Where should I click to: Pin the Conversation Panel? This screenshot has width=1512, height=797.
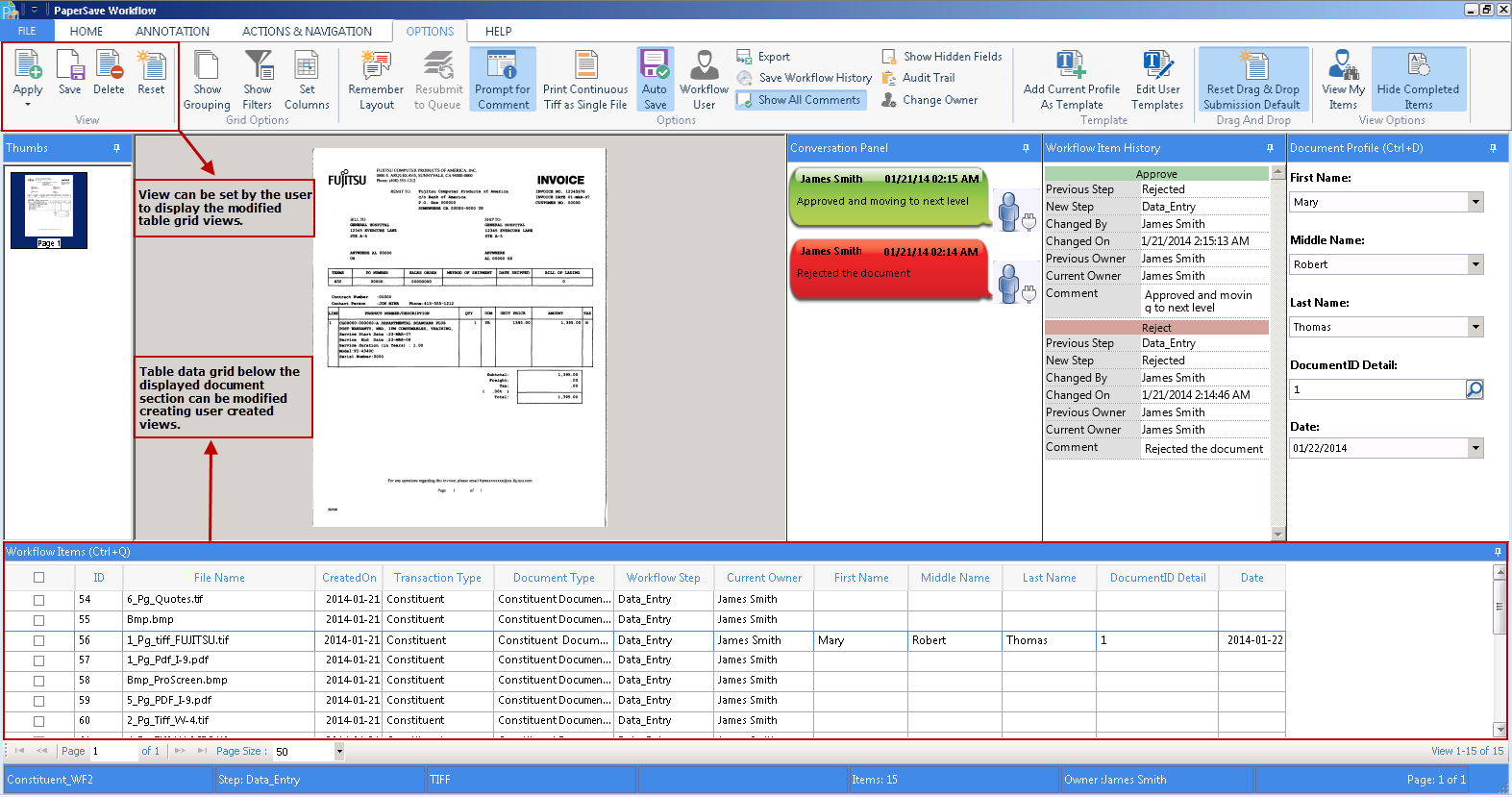[1026, 148]
